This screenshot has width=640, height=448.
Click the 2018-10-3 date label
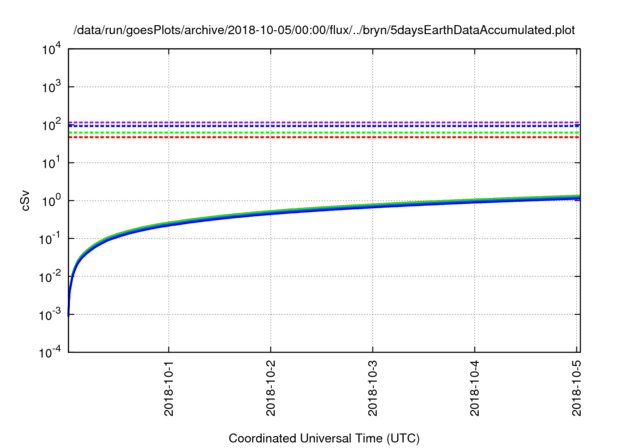pyautogui.click(x=373, y=388)
